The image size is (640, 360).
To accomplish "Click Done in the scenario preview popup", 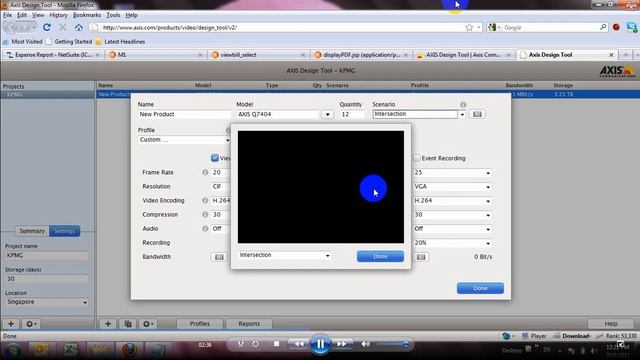I will pyautogui.click(x=380, y=256).
